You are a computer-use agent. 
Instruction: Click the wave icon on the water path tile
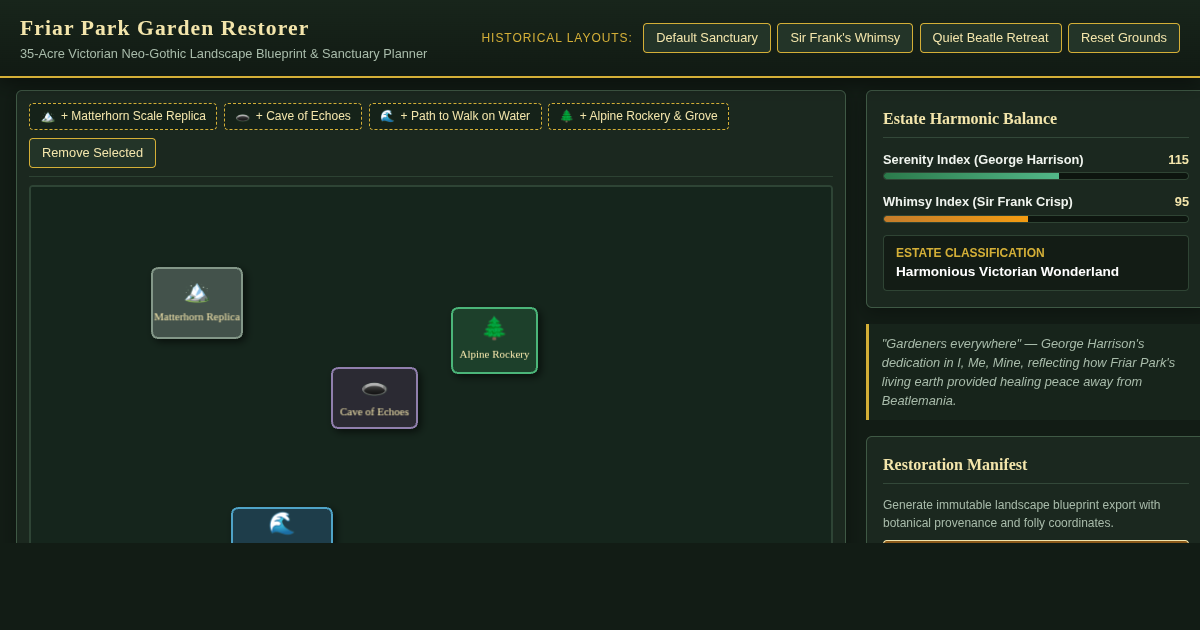click(282, 523)
